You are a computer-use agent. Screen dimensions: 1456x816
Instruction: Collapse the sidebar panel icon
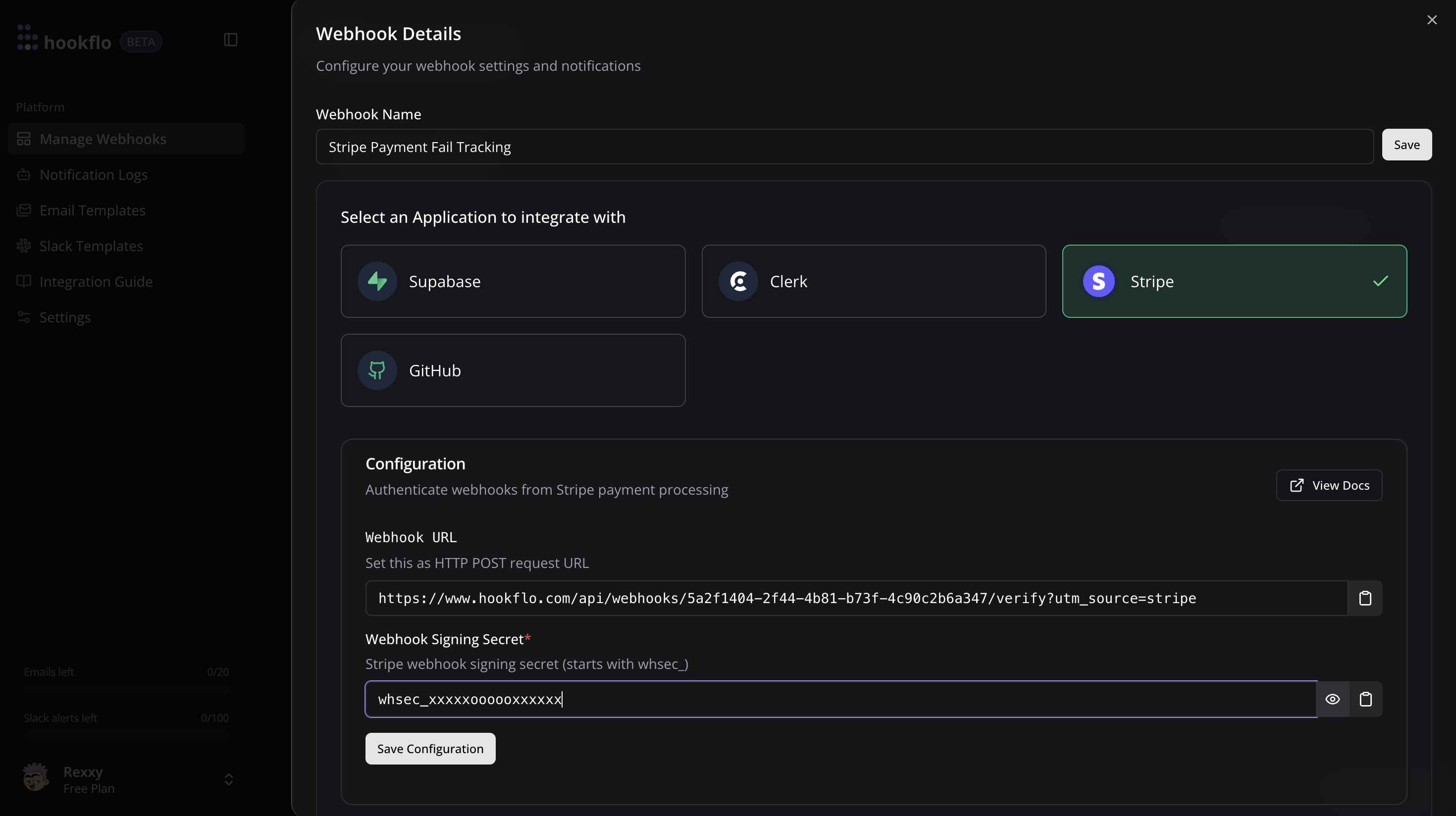click(x=231, y=40)
